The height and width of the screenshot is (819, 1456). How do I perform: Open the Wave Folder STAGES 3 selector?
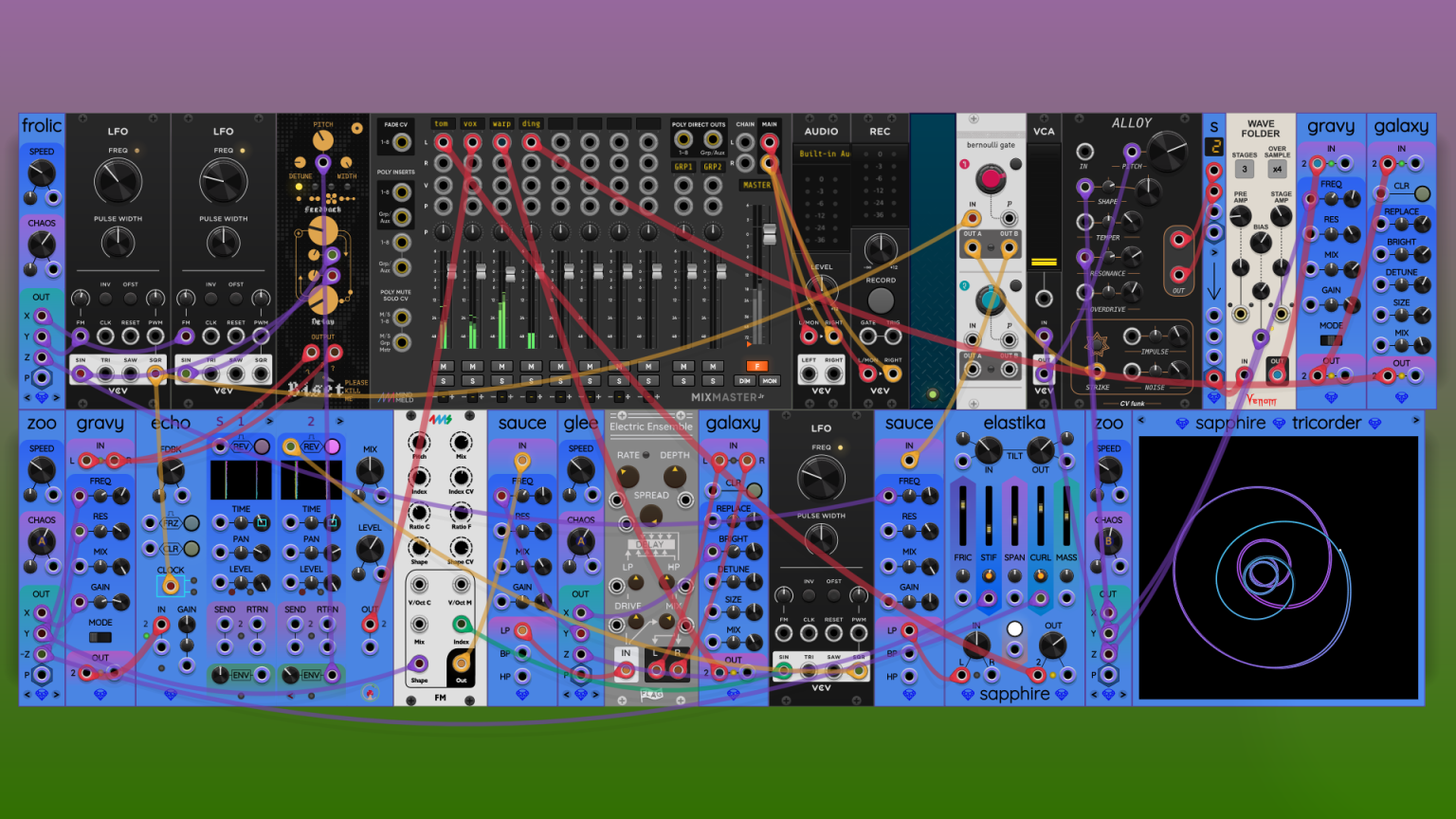click(x=1245, y=169)
